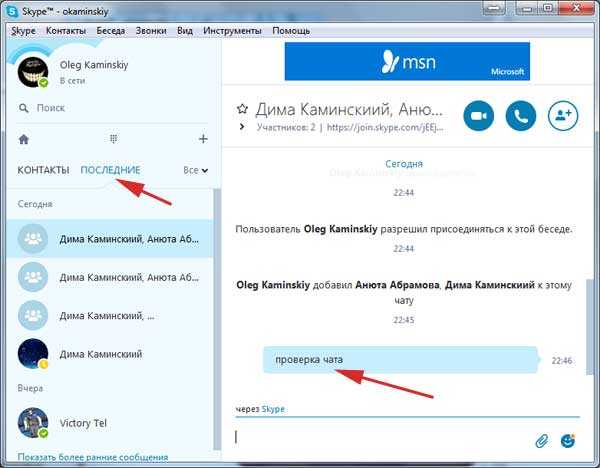The width and height of the screenshot is (600, 468).
Task: Click the Skype link after через
Action: (273, 409)
